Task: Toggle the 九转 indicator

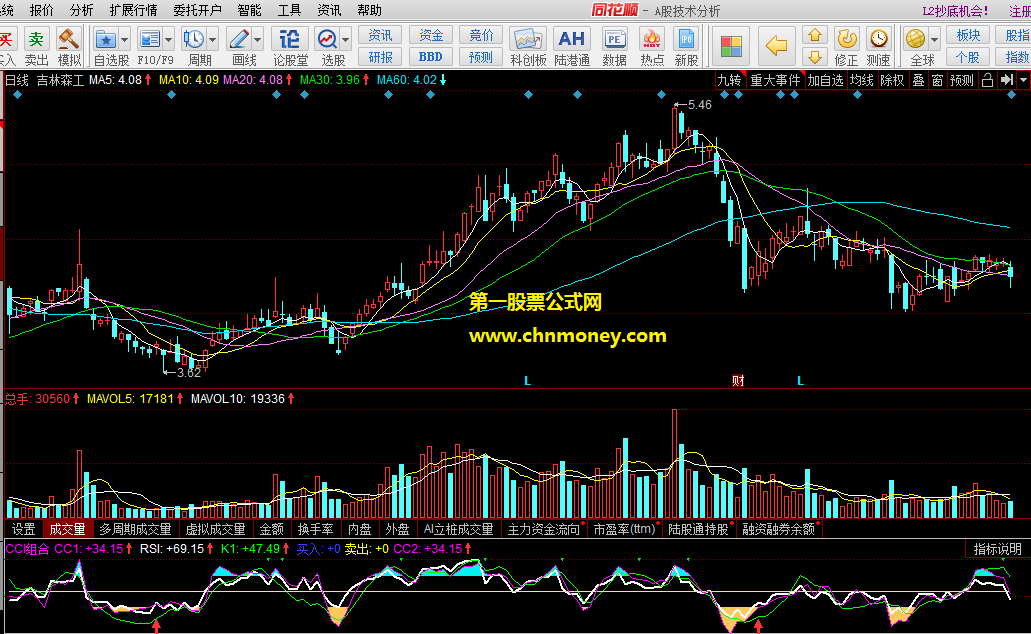Action: 729,80
